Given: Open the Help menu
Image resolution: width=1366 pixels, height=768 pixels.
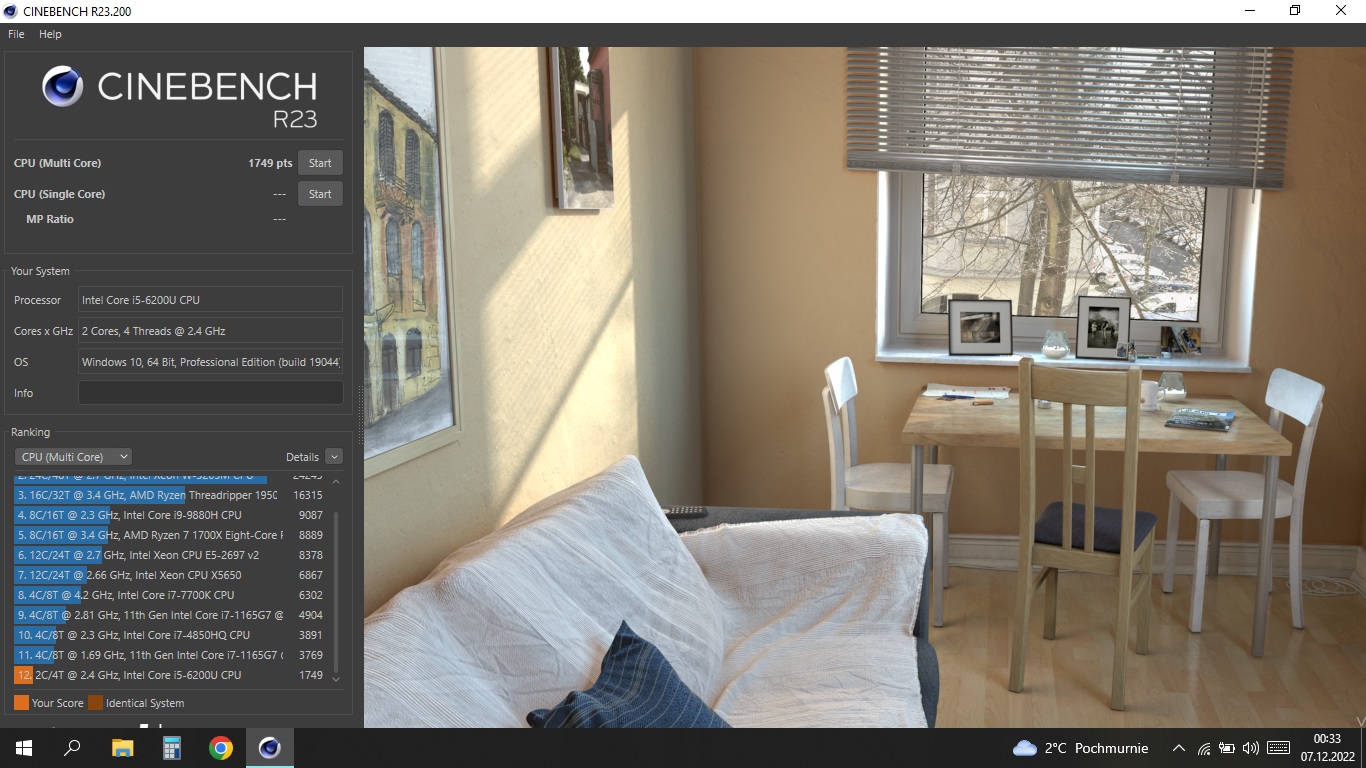Looking at the screenshot, I should pos(50,34).
